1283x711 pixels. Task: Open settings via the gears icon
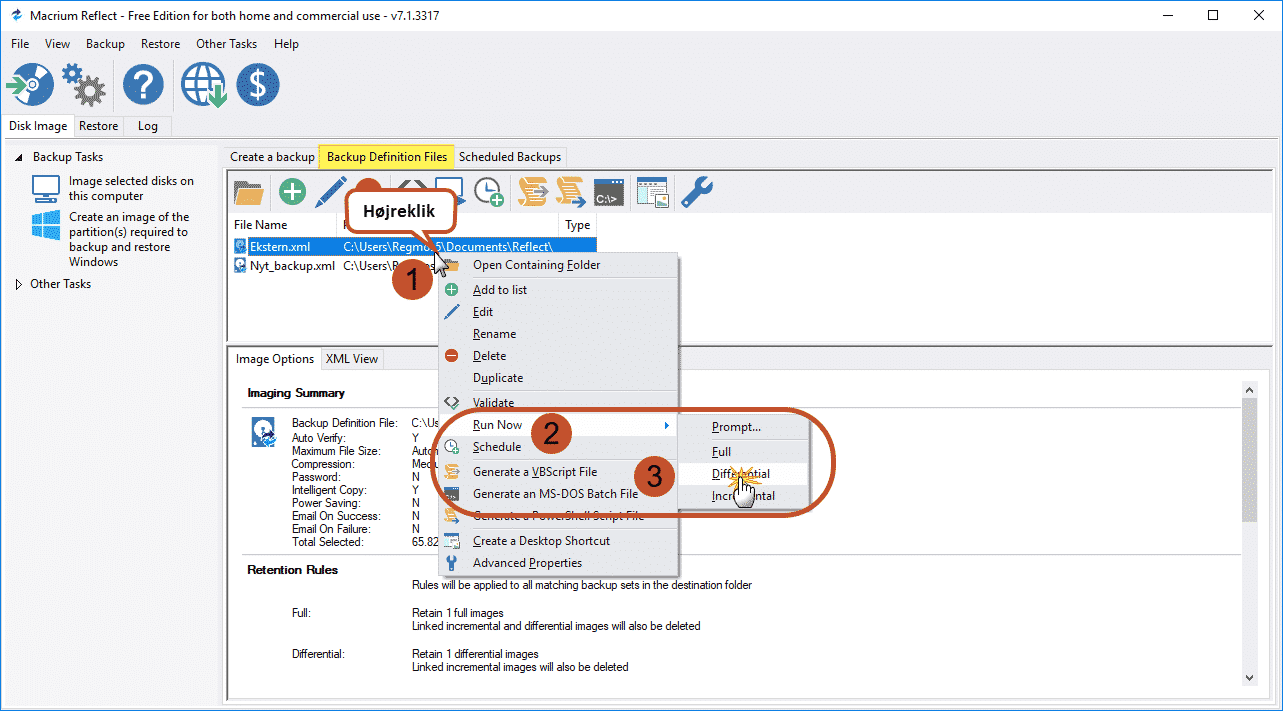(x=84, y=85)
